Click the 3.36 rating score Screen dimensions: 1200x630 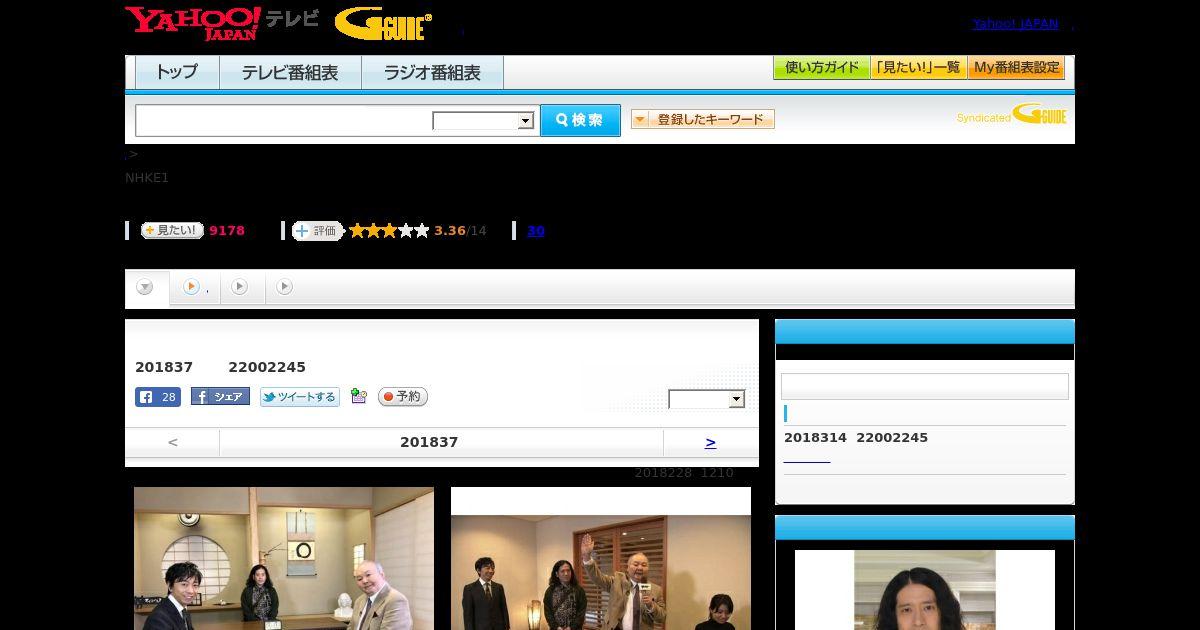point(450,231)
